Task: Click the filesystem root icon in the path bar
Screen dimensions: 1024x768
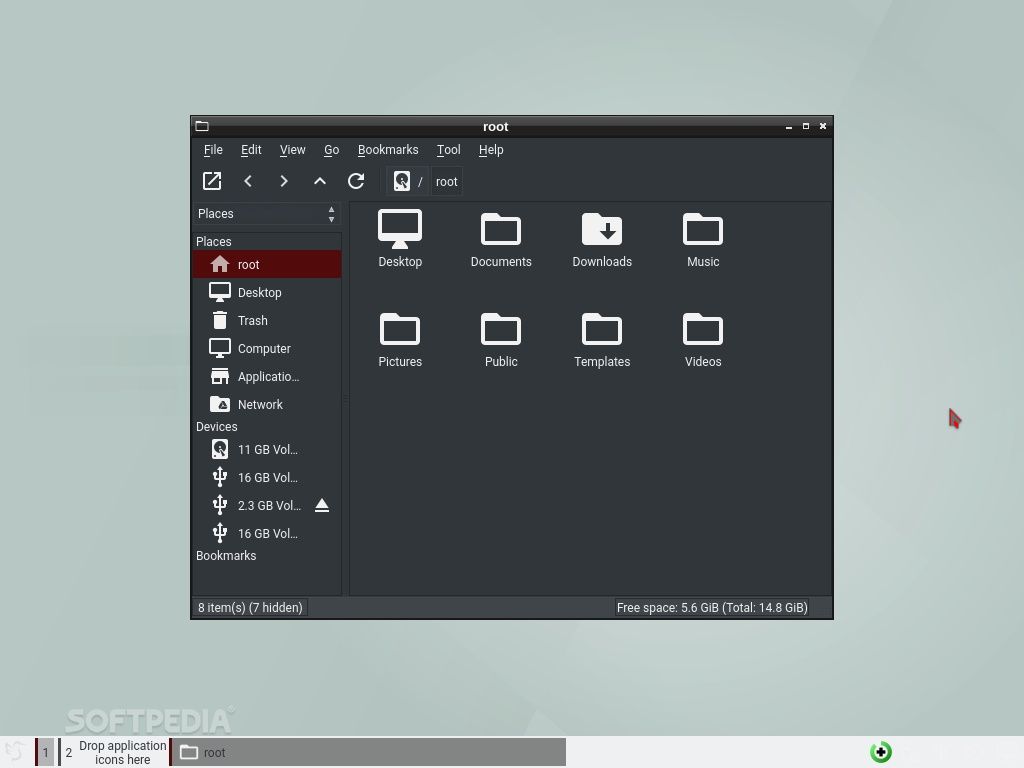Action: [403, 181]
